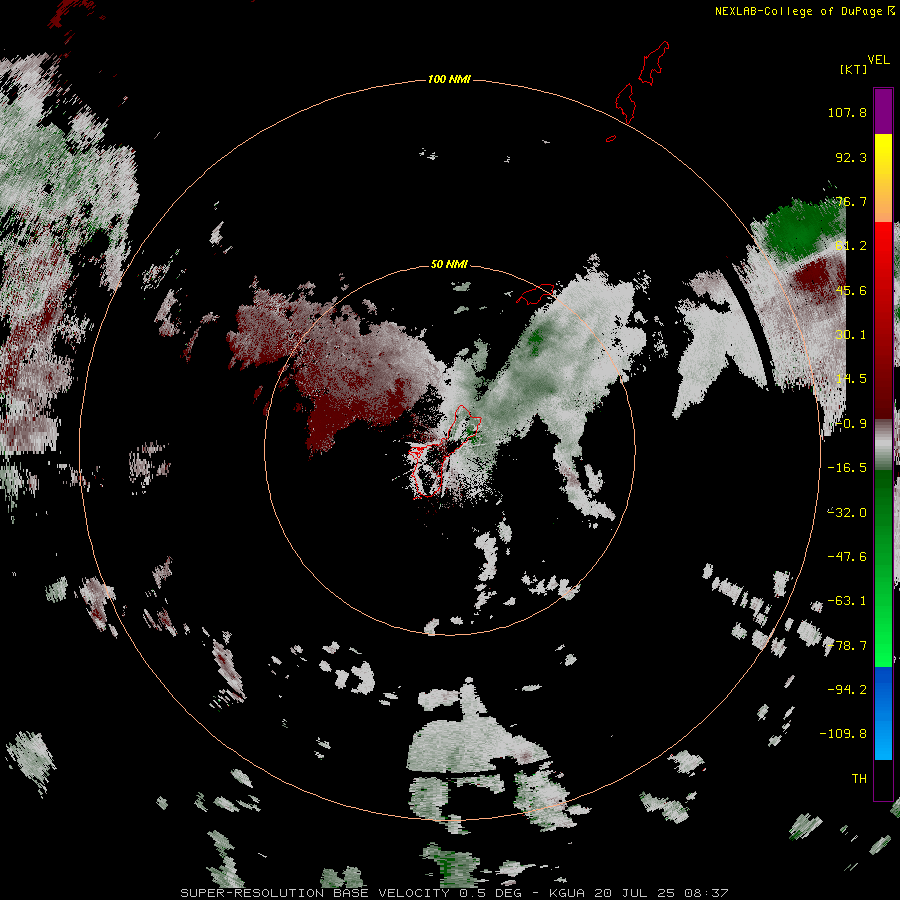
Task: Select the 45.6 scale value
Action: 851,290
